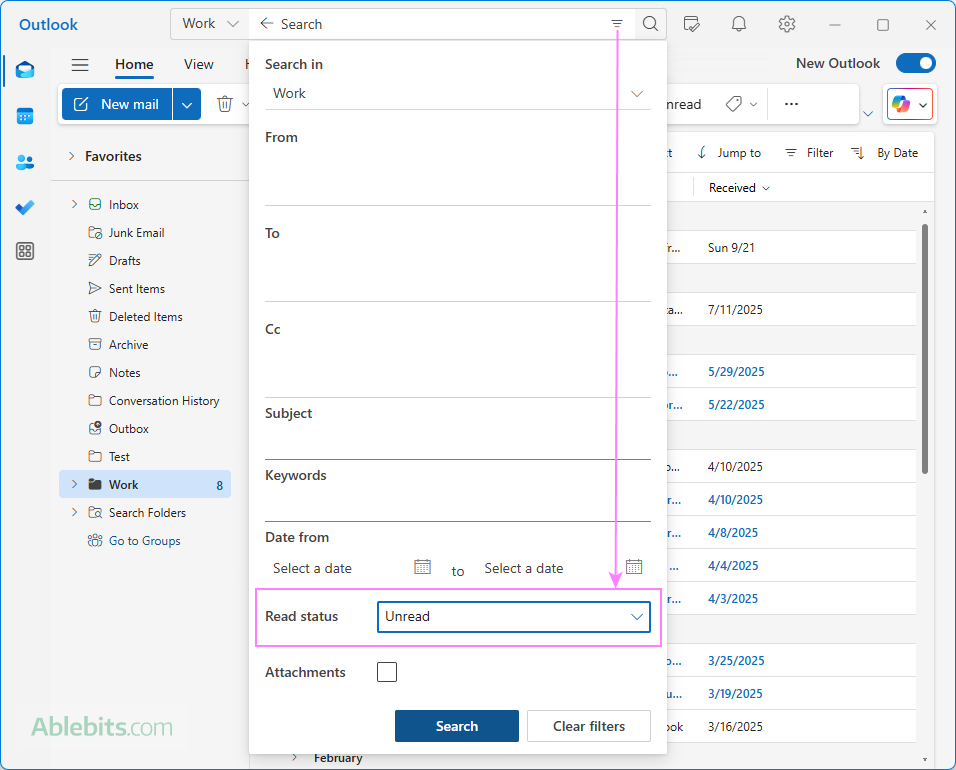Check the Attachments checkbox
Viewport: 956px width, 770px height.
click(387, 672)
